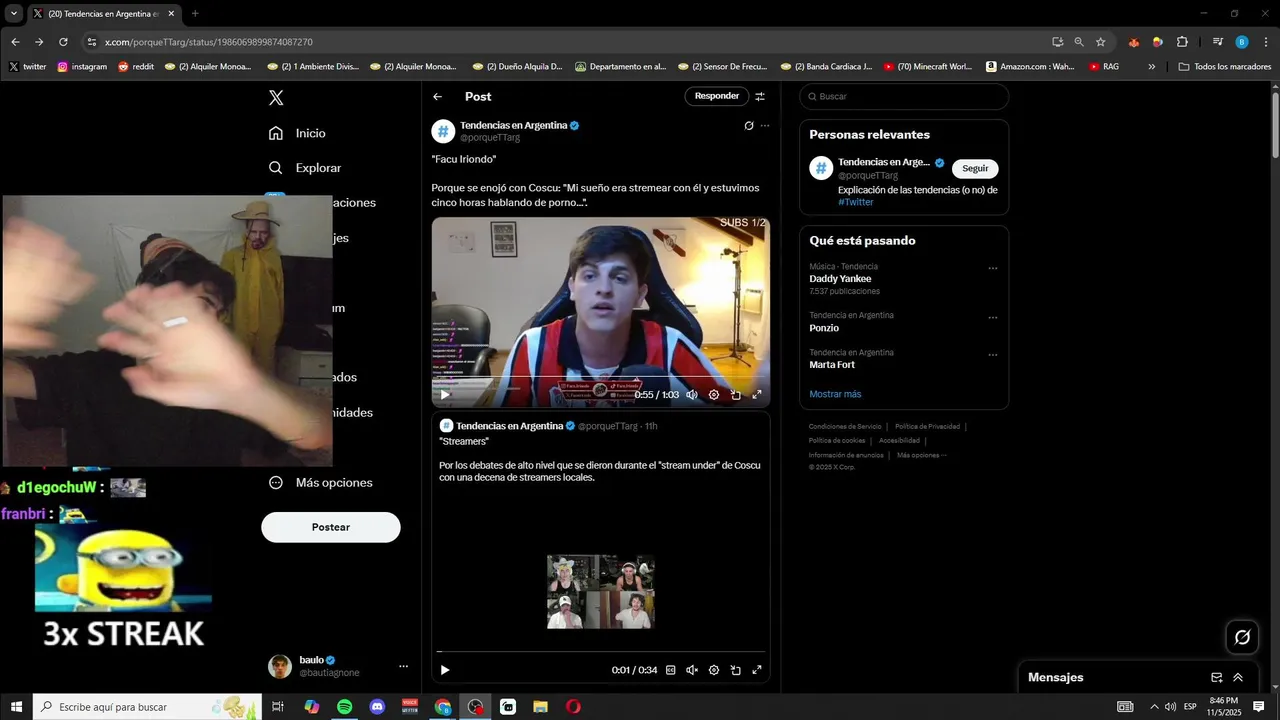The image size is (1280, 720).
Task: Open the three-dot menu on the main post
Action: tap(765, 126)
